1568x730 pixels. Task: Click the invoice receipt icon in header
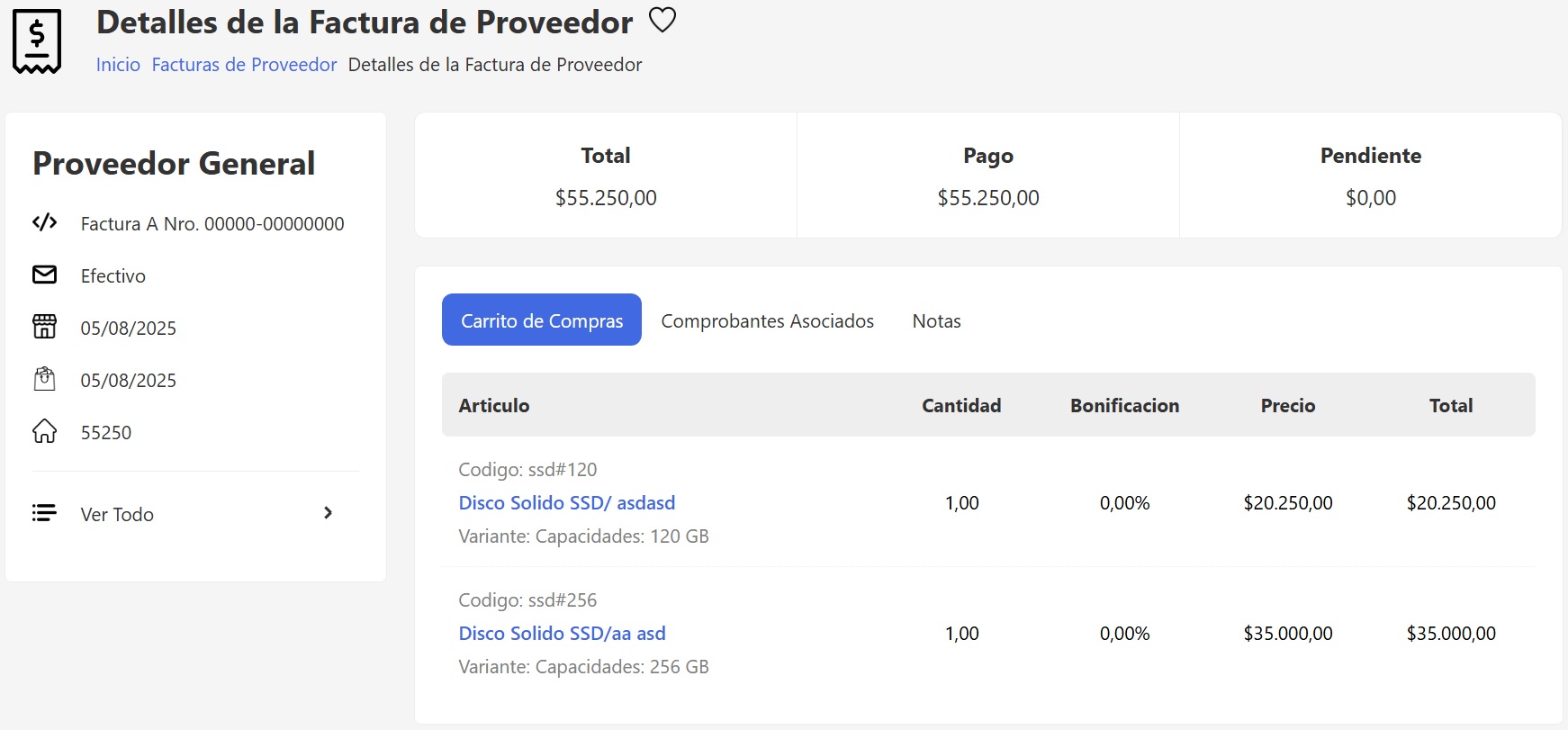click(x=37, y=41)
